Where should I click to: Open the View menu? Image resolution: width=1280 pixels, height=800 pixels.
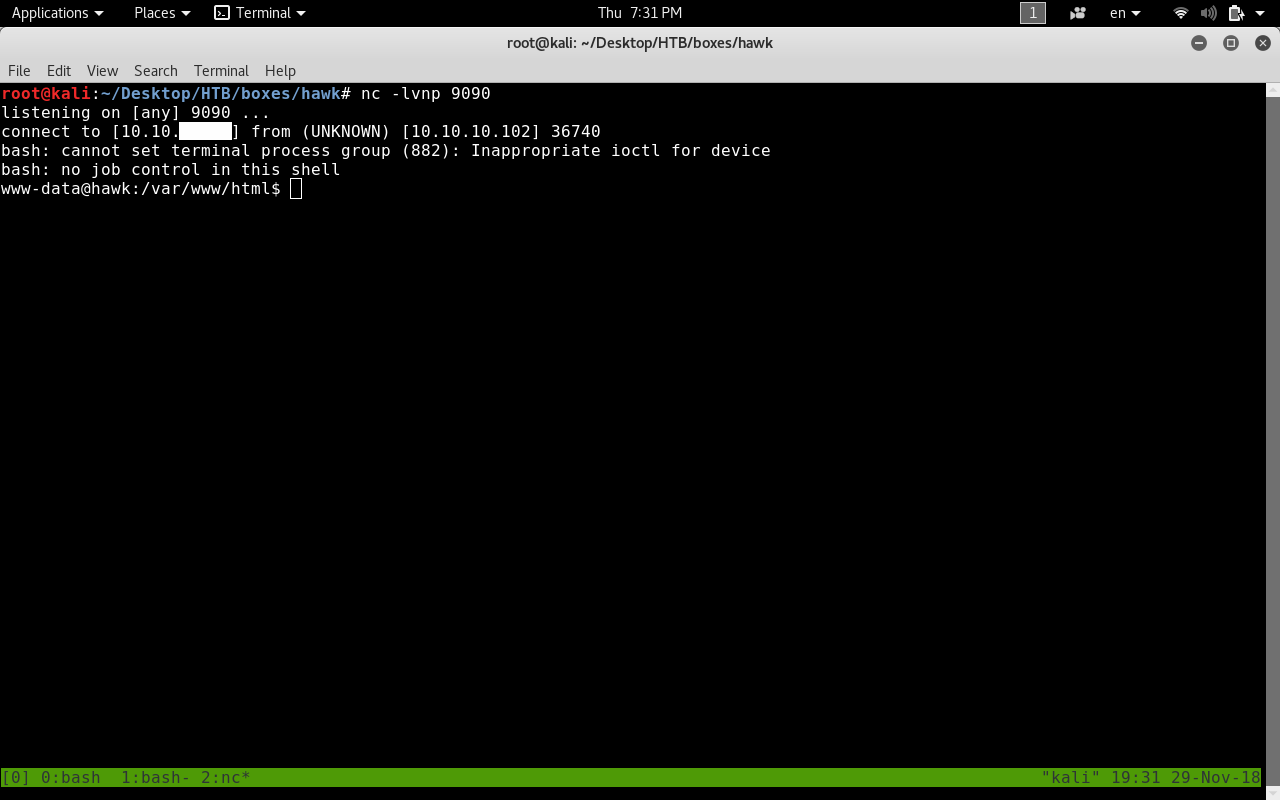pos(102,71)
